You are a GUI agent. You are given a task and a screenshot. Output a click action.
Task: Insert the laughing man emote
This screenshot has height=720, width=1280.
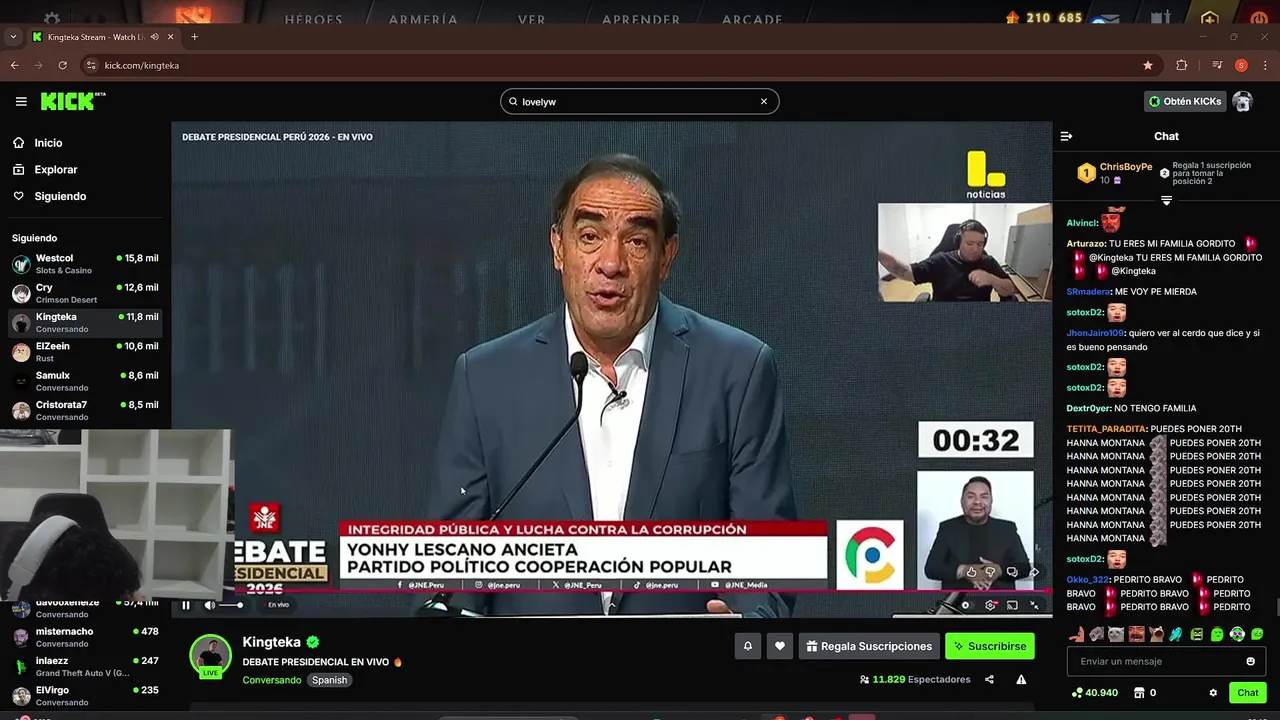pyautogui.click(x=1137, y=634)
